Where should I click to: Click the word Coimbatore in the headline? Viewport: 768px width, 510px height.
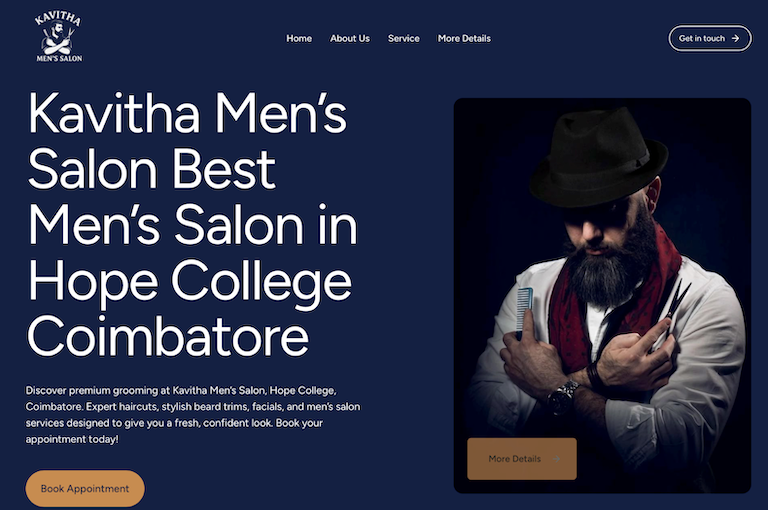coord(168,337)
